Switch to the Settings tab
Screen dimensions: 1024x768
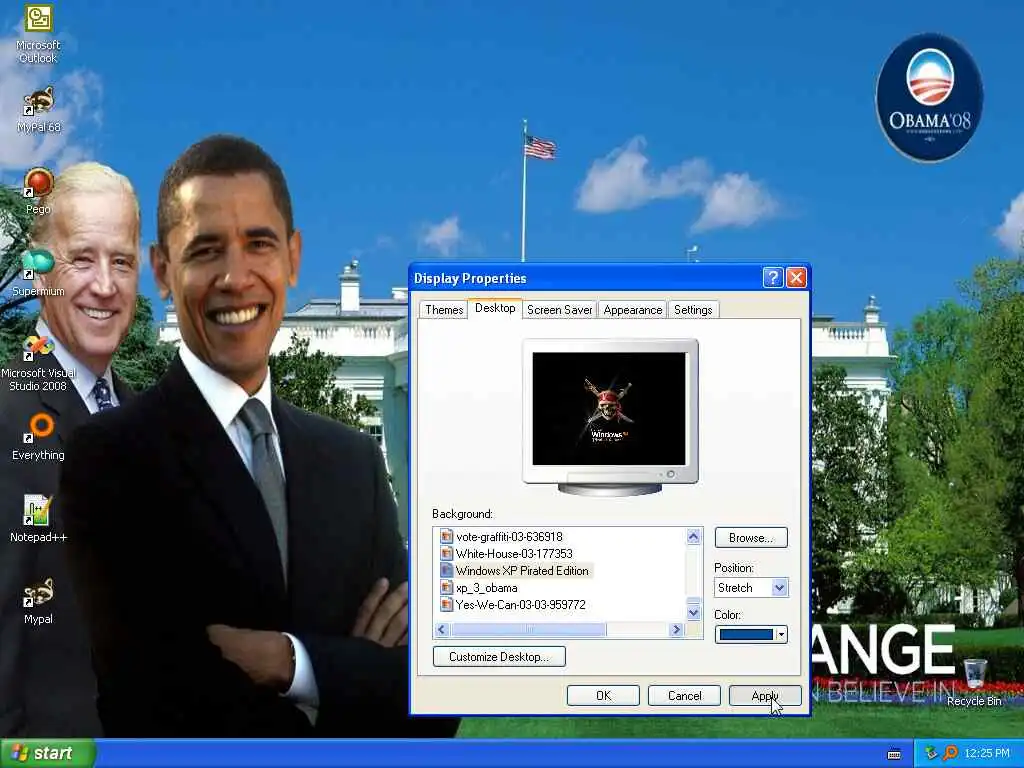693,310
